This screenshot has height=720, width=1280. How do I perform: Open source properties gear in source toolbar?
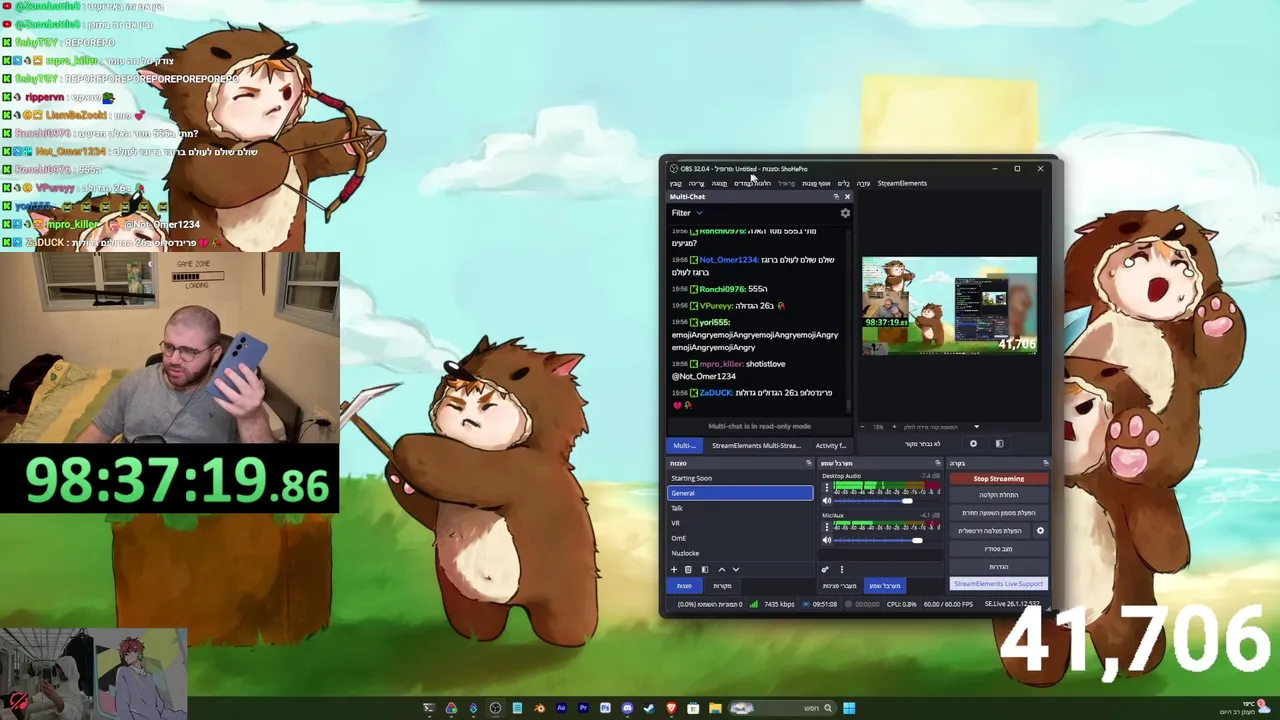pyautogui.click(x=973, y=443)
